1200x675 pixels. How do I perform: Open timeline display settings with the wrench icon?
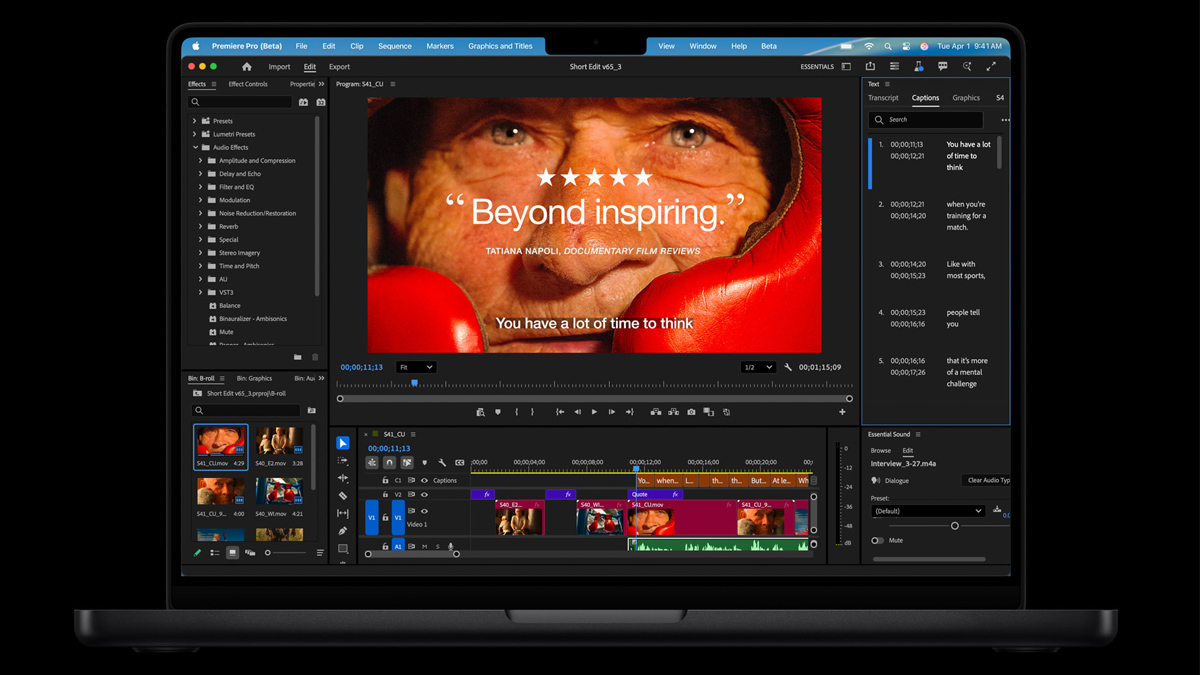coord(442,464)
